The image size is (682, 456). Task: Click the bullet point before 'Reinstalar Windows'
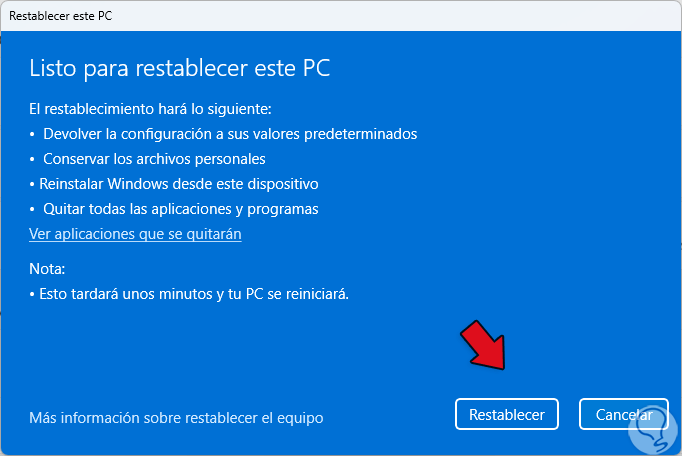click(32, 184)
